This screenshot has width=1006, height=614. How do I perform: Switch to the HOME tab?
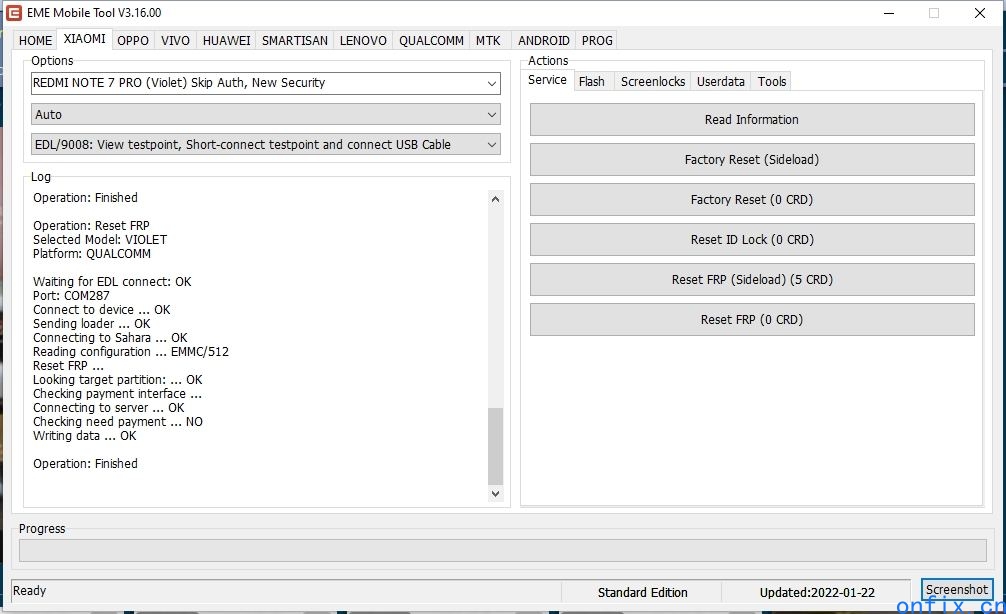pos(35,41)
